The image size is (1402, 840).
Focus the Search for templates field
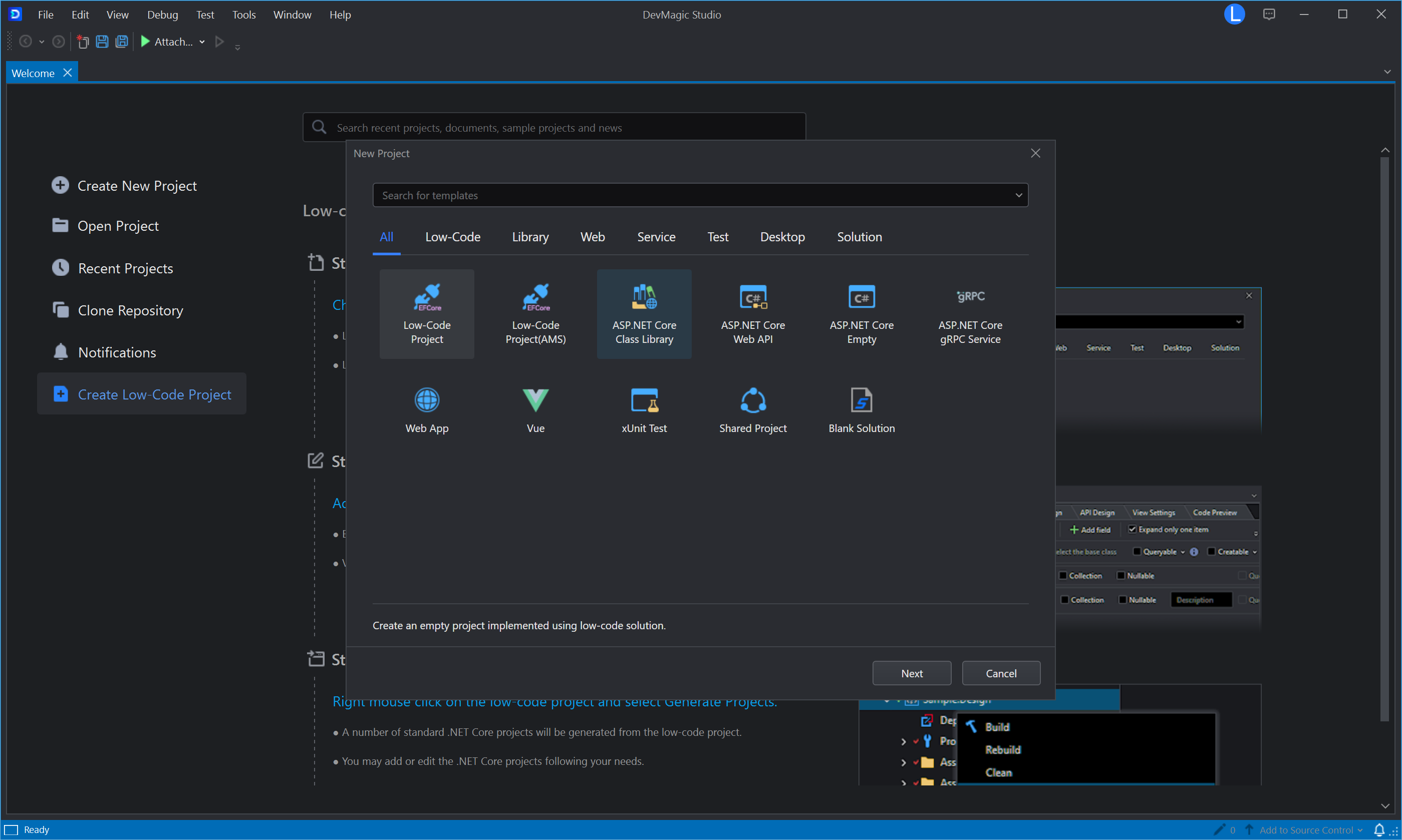[x=700, y=195]
